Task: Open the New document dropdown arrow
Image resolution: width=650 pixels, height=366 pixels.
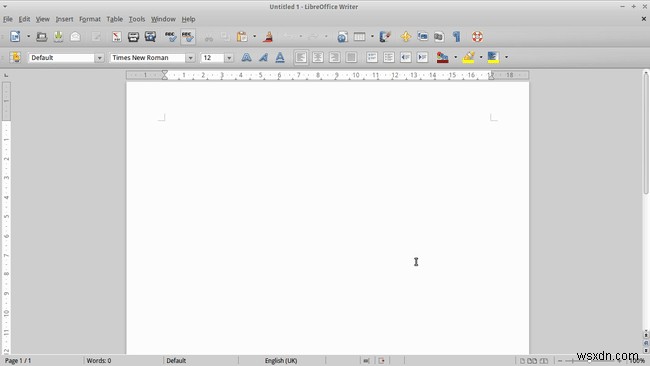Action: [x=28, y=36]
